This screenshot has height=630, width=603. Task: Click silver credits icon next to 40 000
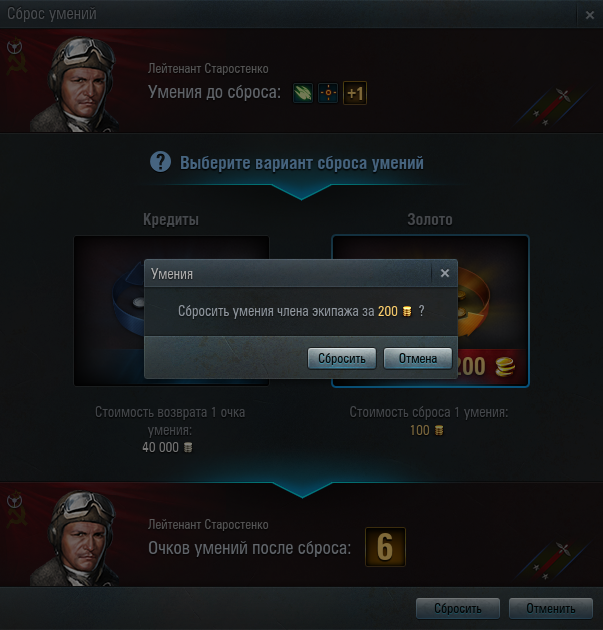point(188,447)
